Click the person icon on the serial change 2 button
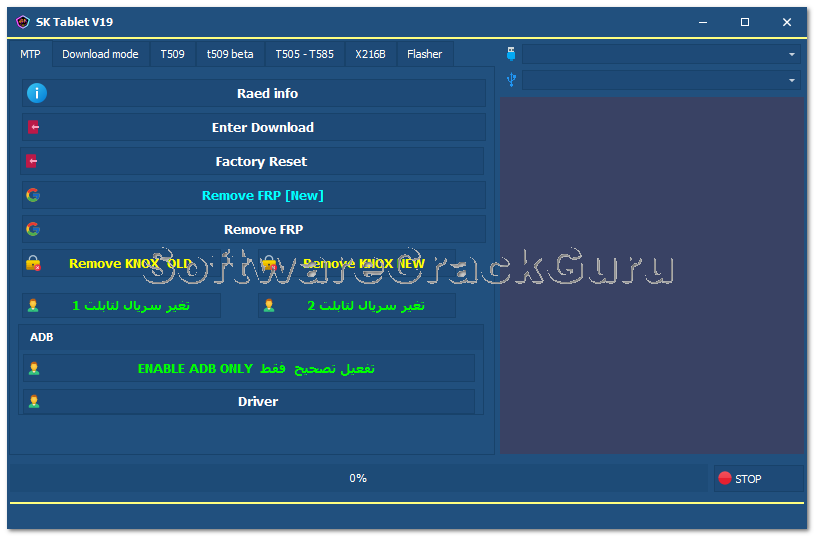 269,305
